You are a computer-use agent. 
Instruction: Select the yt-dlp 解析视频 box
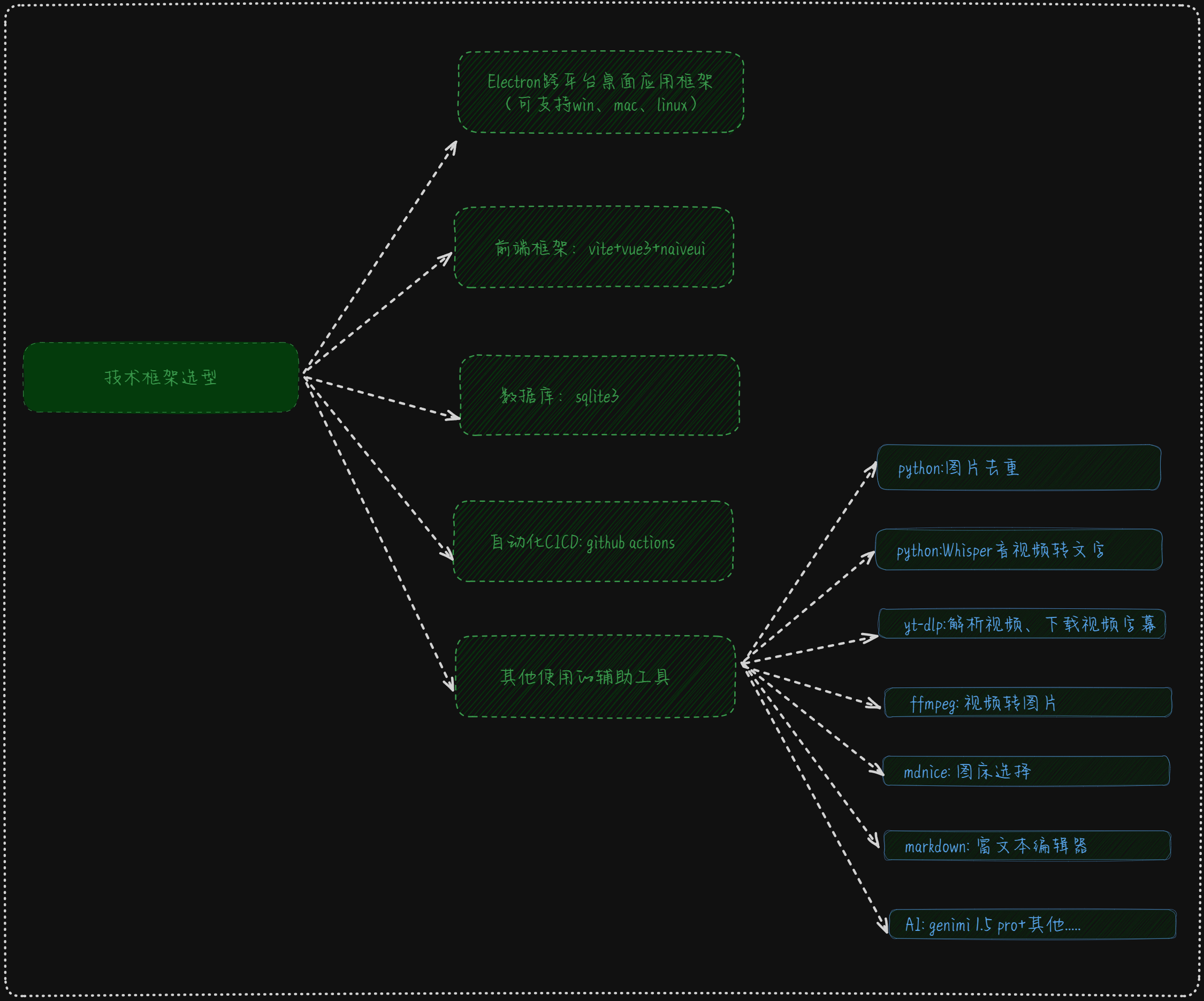tap(1022, 624)
